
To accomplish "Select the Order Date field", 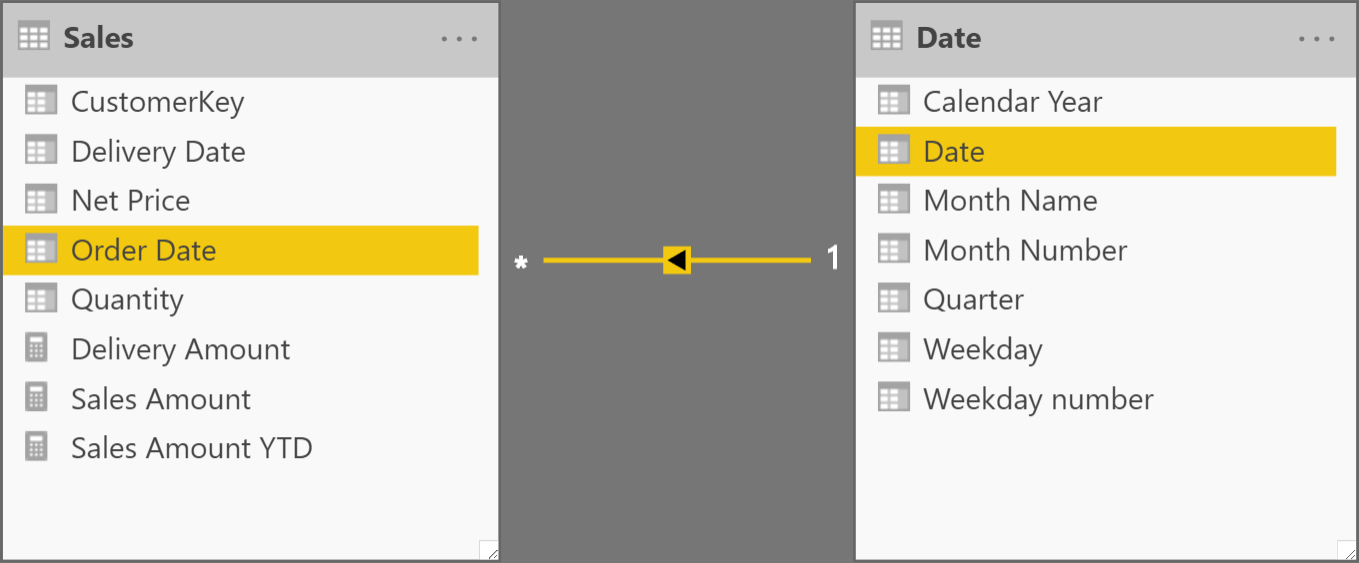I will (240, 250).
